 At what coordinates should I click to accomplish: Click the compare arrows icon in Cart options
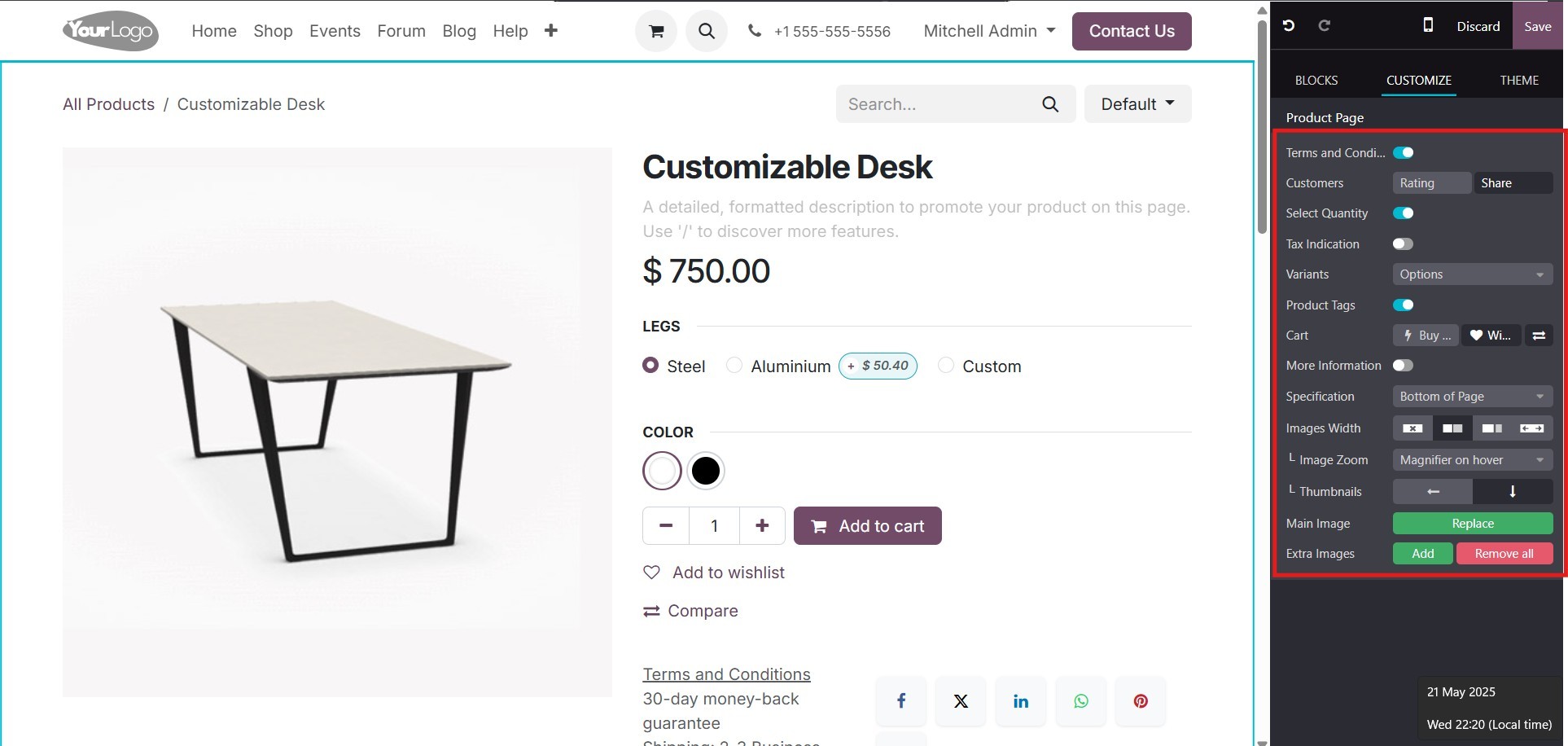1539,336
